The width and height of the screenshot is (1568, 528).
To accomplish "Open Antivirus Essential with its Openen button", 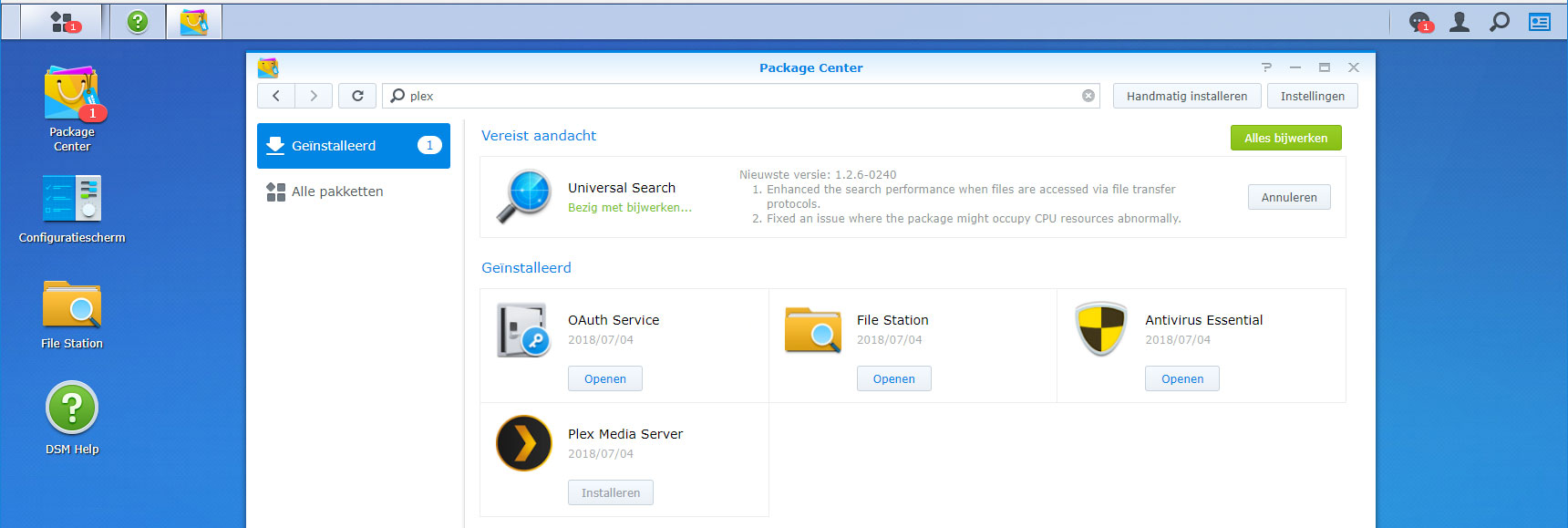I will pyautogui.click(x=1182, y=378).
